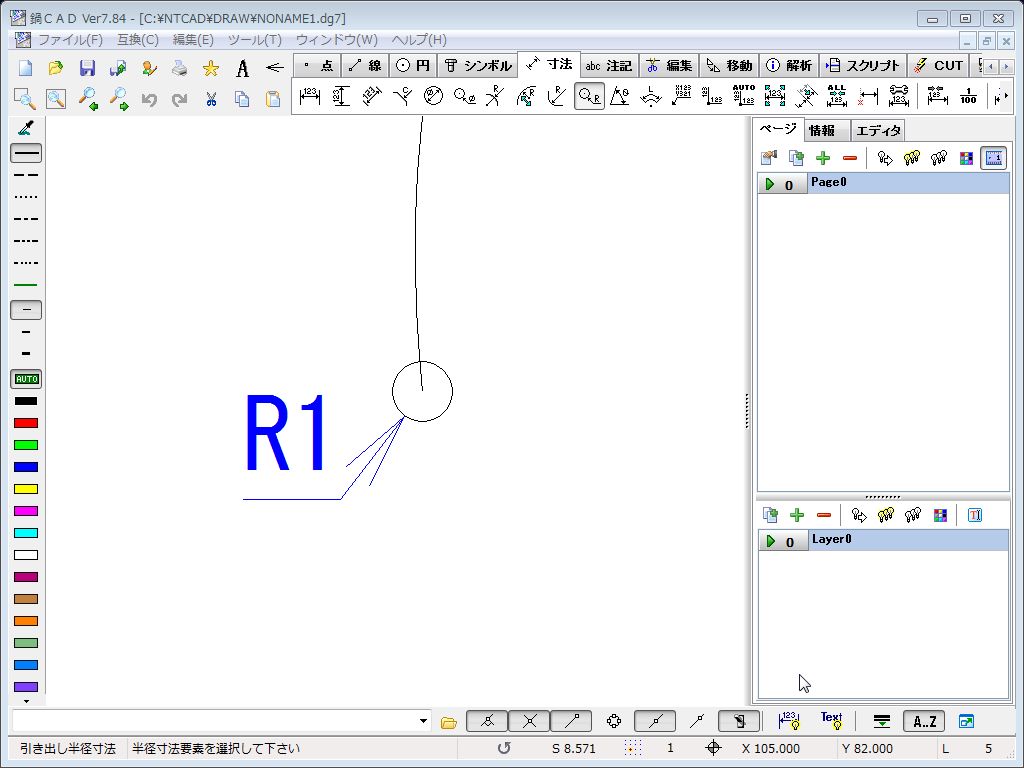Pick color with the eyedropper tool
Image resolution: width=1024 pixels, height=768 pixels.
tap(26, 128)
